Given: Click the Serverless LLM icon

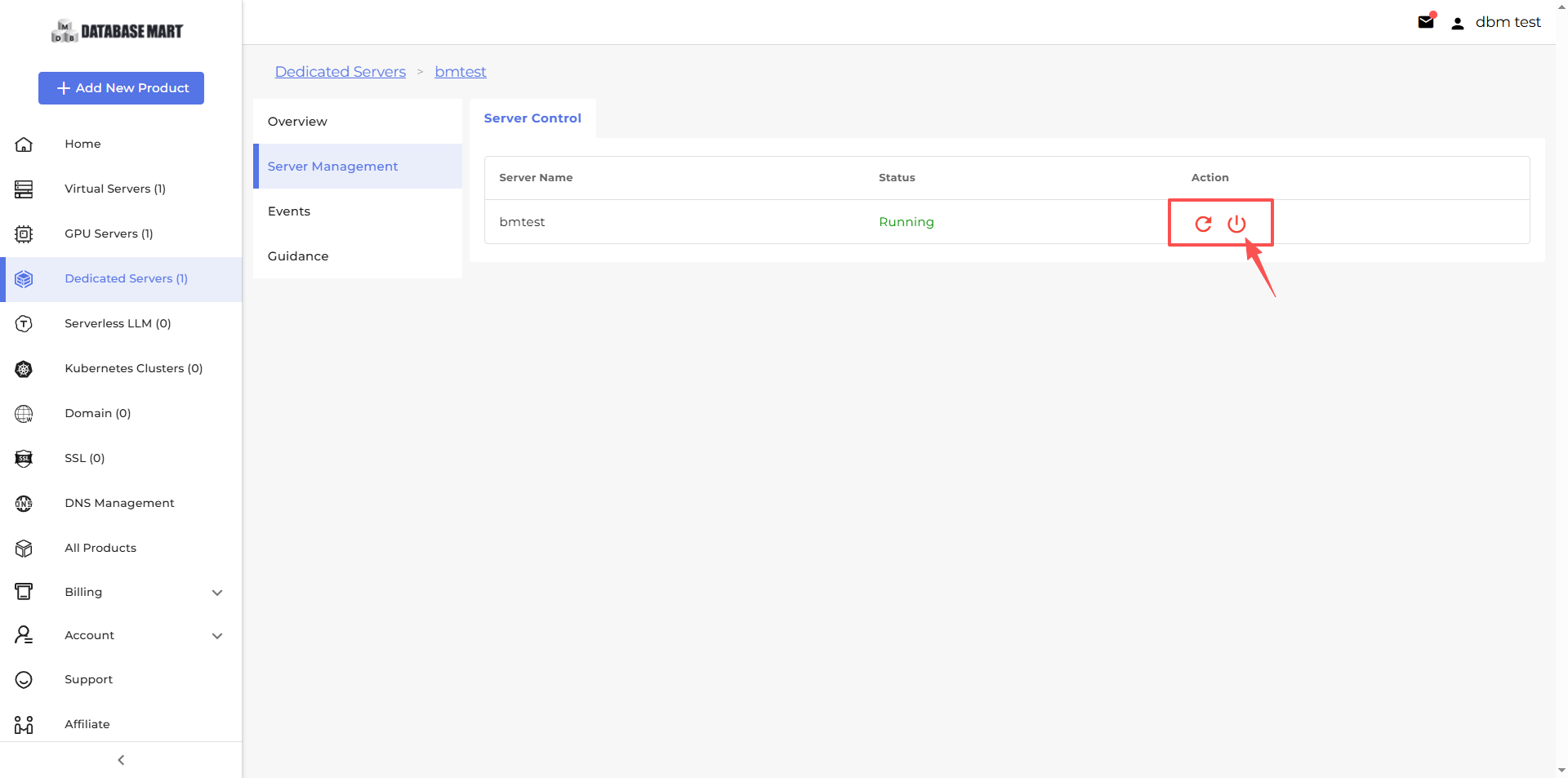Looking at the screenshot, I should pyautogui.click(x=24, y=324).
